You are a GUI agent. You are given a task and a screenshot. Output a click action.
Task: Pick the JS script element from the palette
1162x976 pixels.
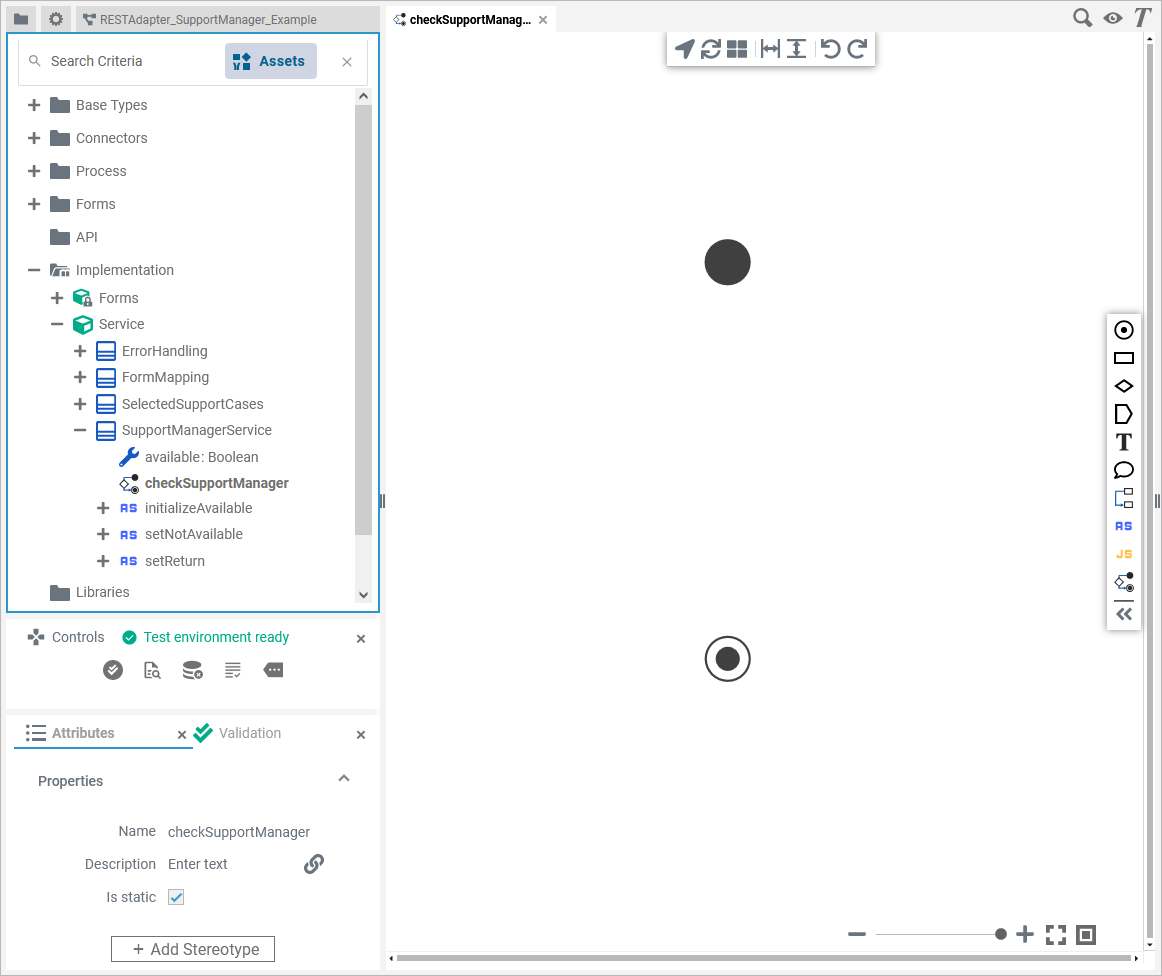1123,553
